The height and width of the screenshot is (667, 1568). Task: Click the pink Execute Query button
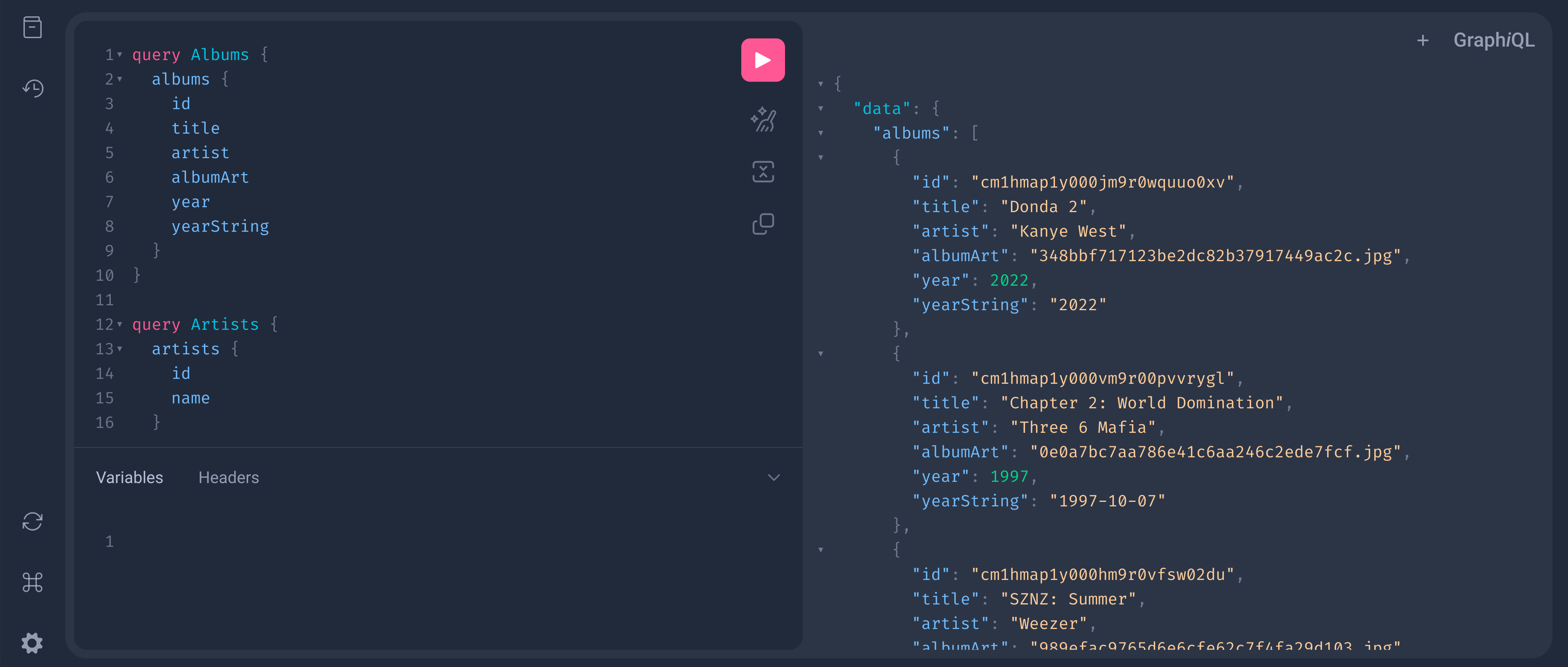tap(763, 62)
